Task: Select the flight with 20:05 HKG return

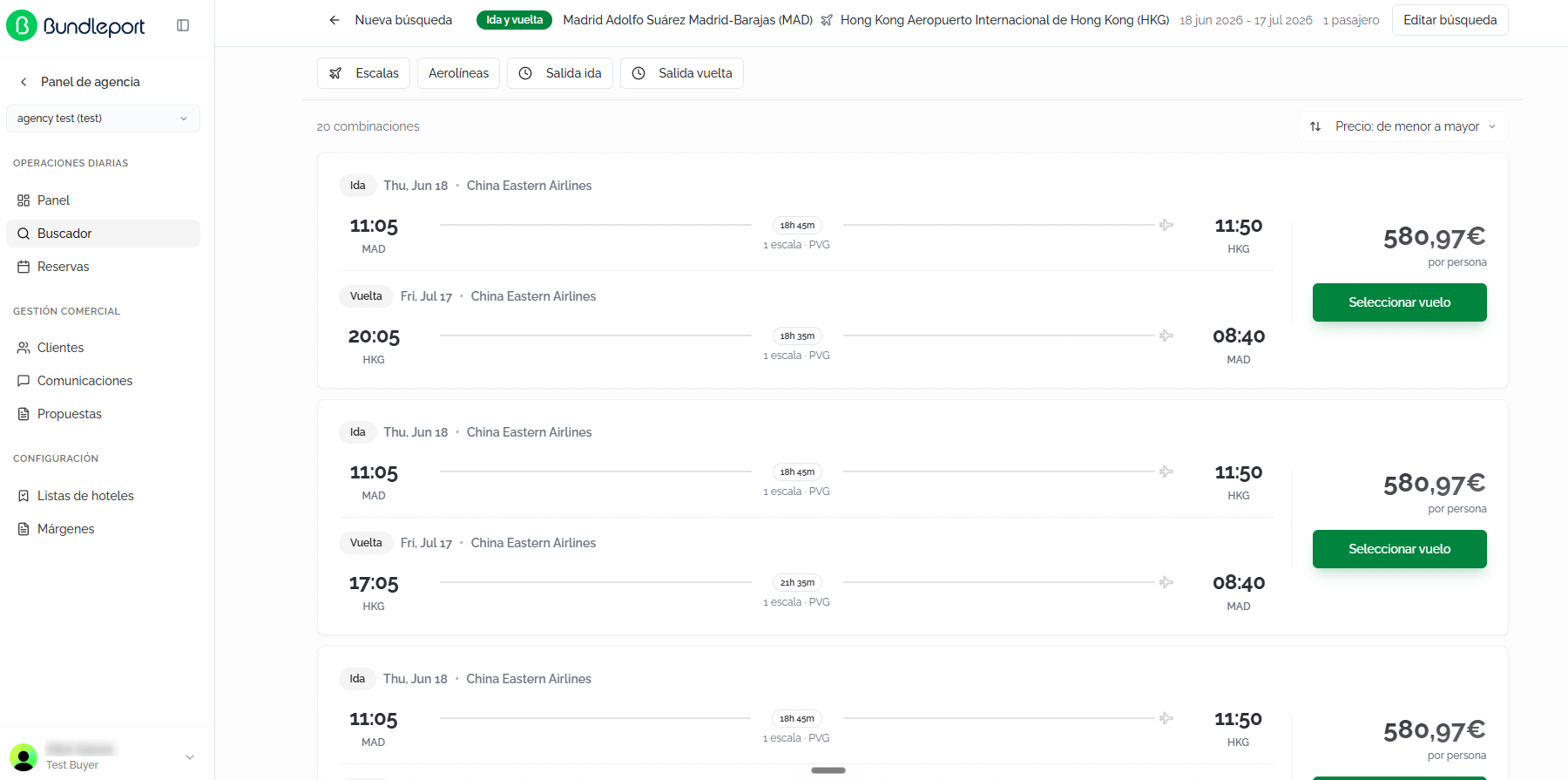Action: (1399, 302)
